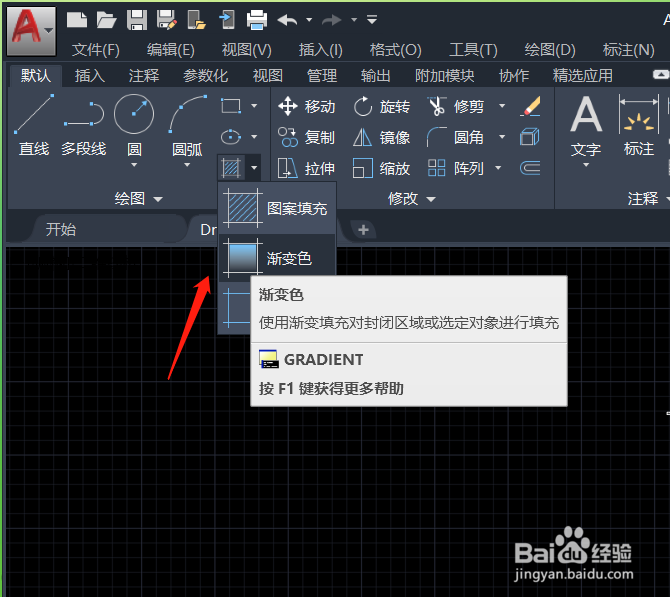The image size is (670, 597).
Task: Expand the Rectangle tool dropdown arrow
Action: click(x=254, y=106)
